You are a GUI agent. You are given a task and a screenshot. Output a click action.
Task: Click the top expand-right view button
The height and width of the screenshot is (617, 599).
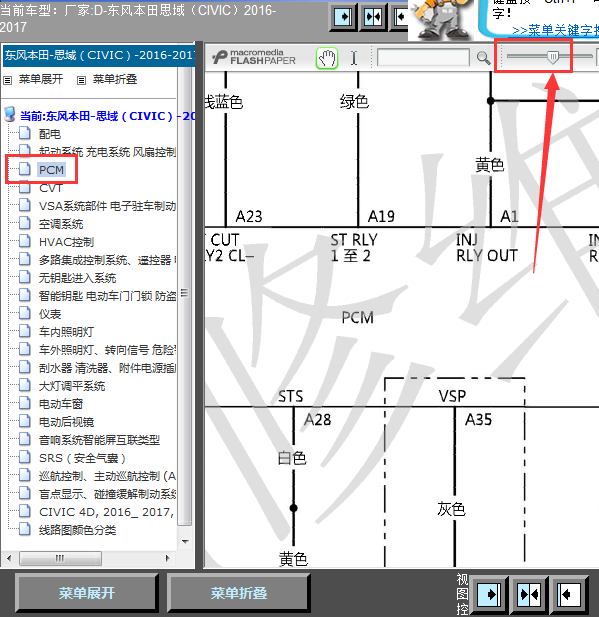[343, 17]
